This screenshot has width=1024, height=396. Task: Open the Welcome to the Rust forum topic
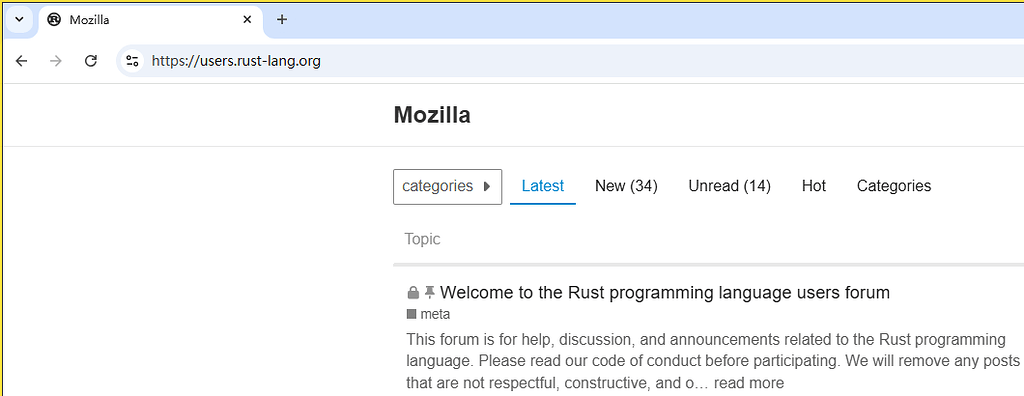tap(665, 292)
